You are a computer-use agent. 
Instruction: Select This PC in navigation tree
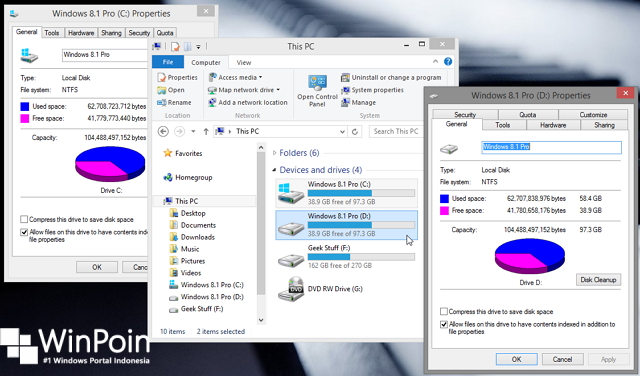181,201
